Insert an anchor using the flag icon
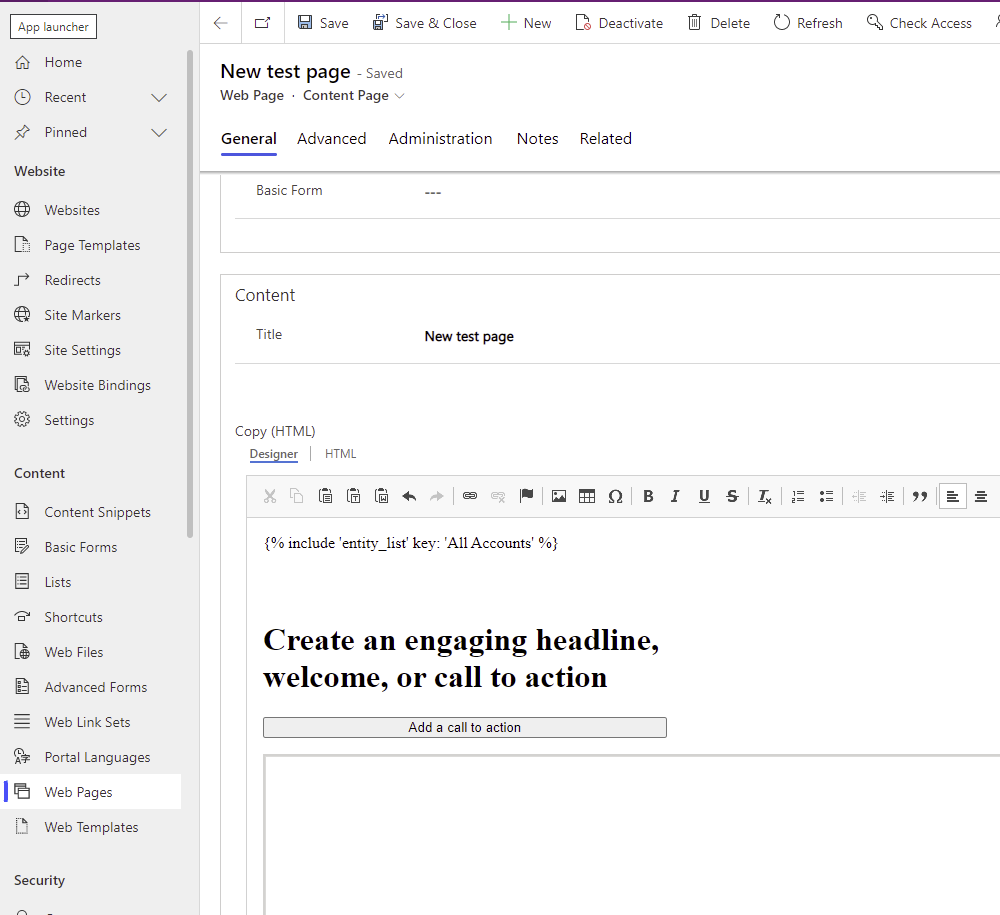Viewport: 1000px width, 915px height. [x=526, y=496]
